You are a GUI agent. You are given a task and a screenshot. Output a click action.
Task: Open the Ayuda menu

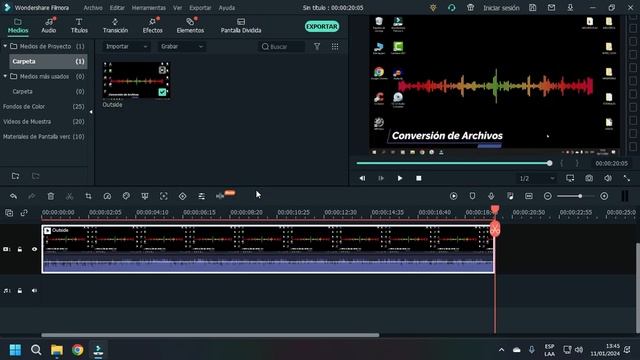(227, 8)
